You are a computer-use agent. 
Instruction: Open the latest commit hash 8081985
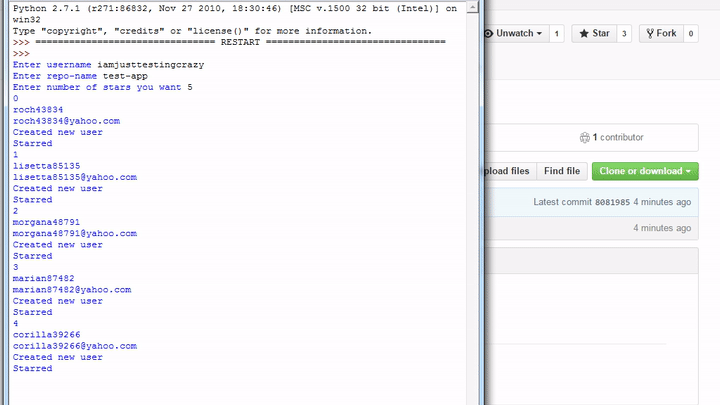pyautogui.click(x=612, y=202)
